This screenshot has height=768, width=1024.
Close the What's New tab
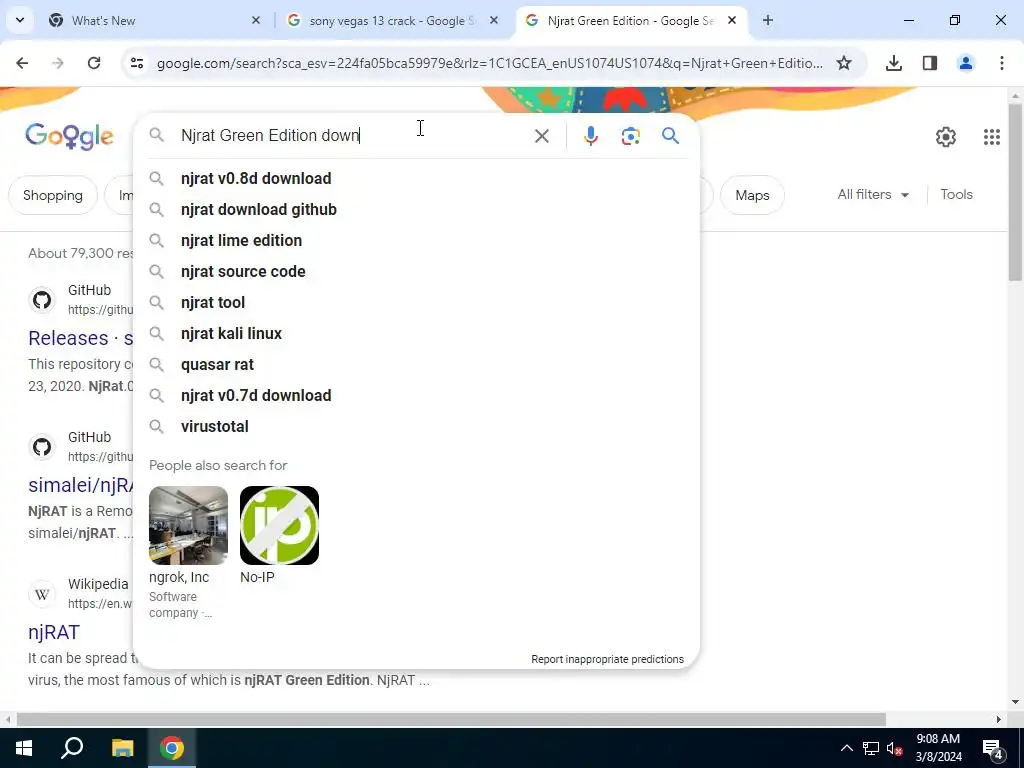(x=256, y=20)
